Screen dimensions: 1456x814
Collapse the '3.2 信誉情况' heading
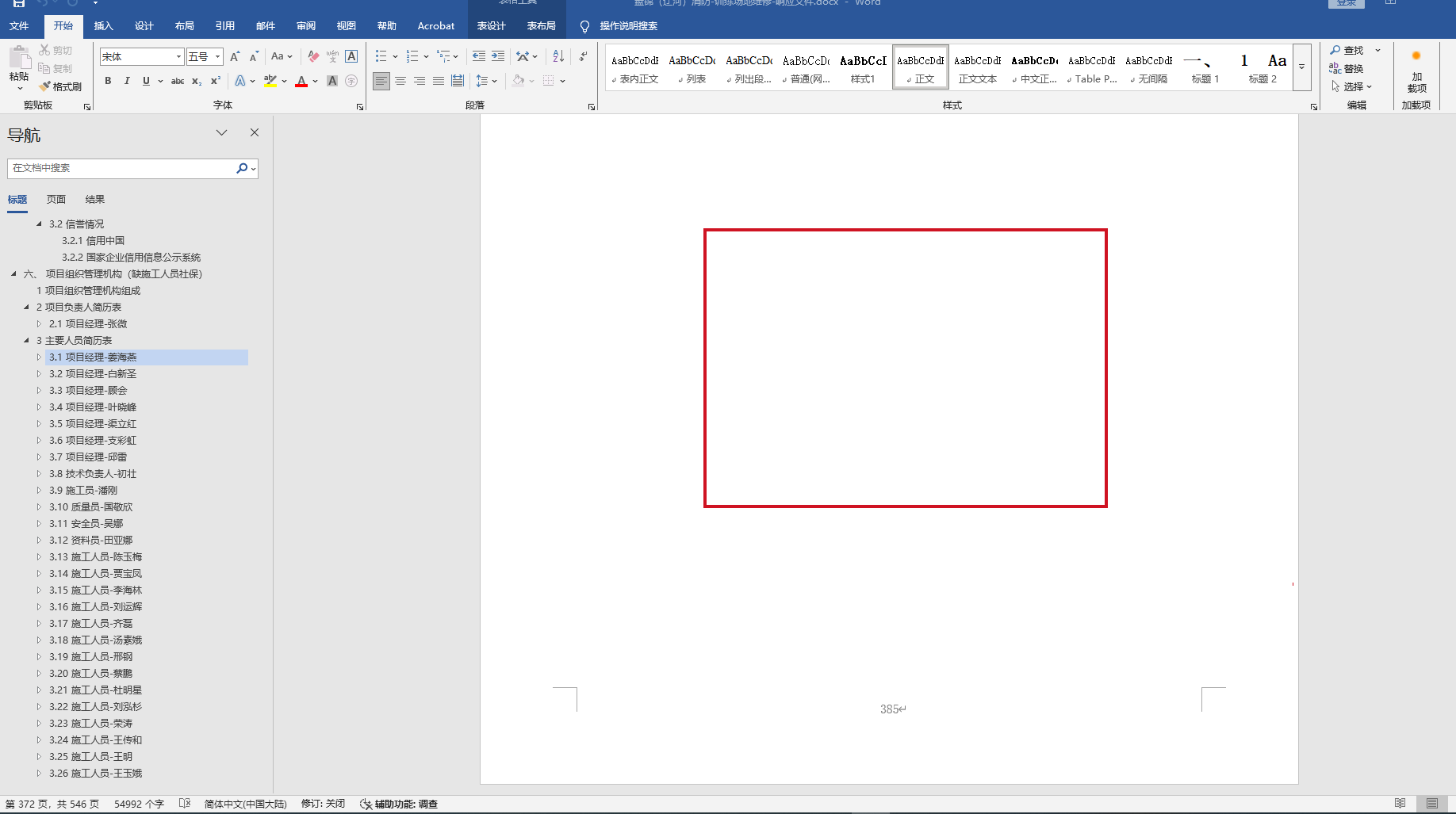39,224
